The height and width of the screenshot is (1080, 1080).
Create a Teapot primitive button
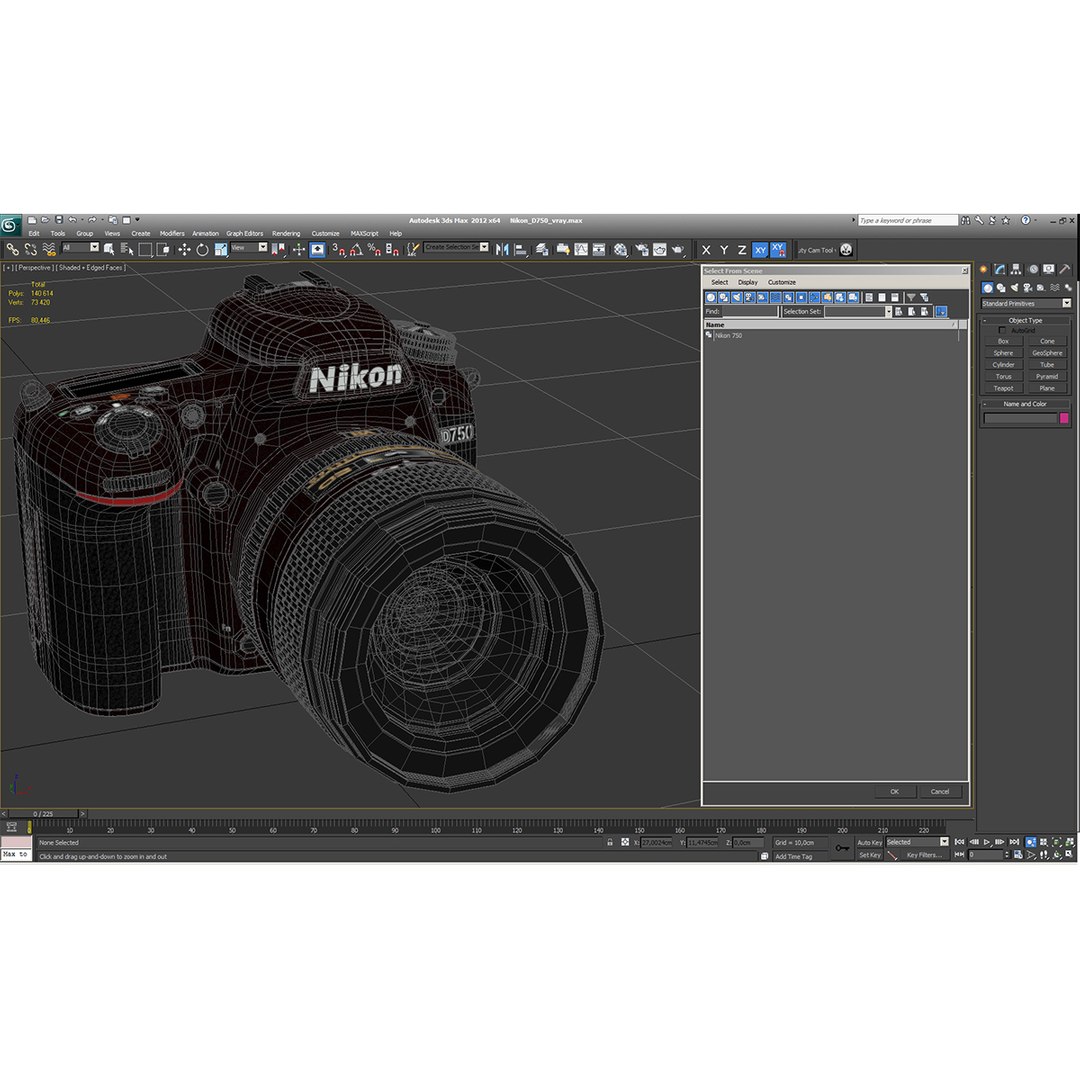click(1003, 388)
